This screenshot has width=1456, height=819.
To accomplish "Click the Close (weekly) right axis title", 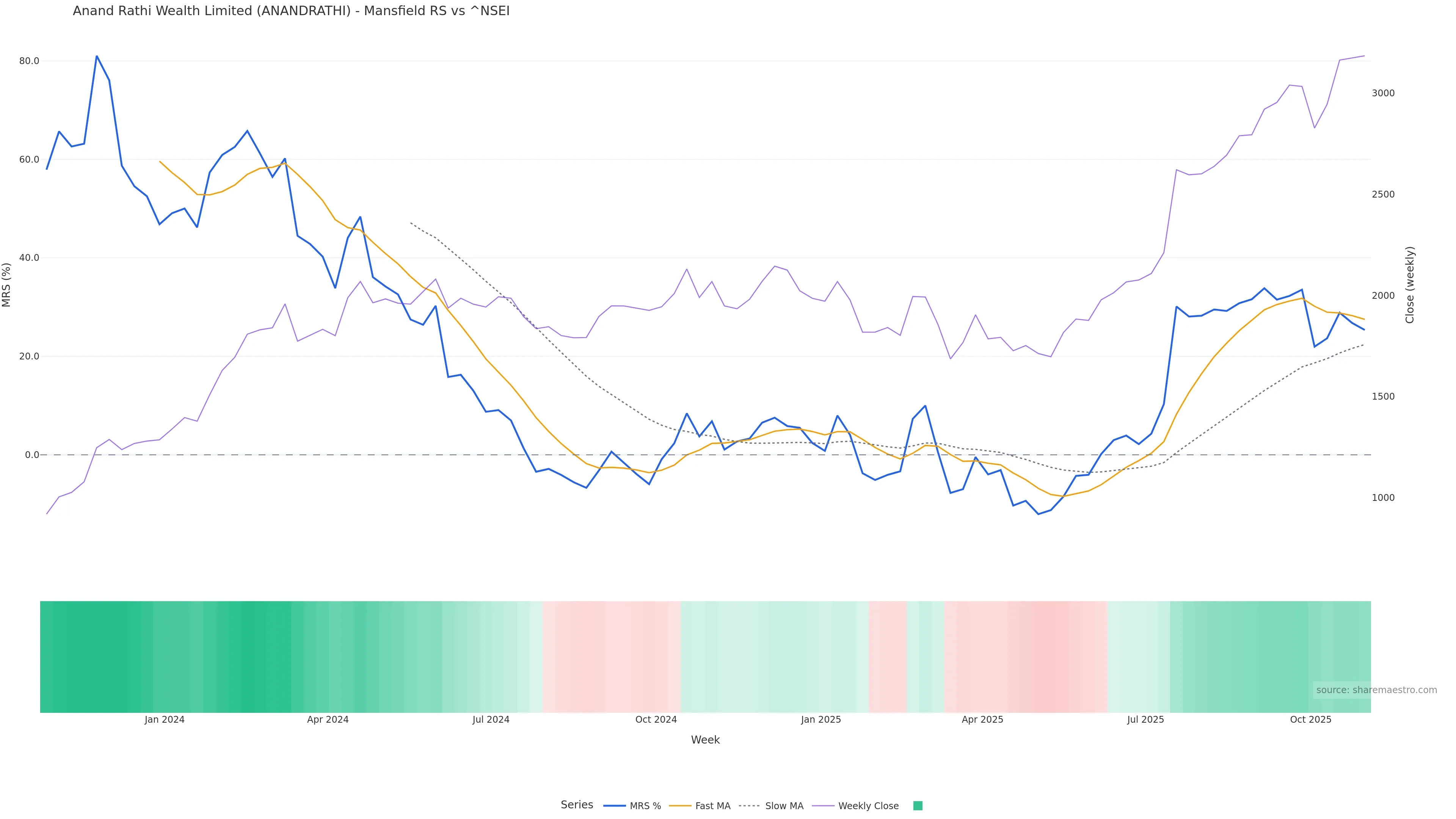I will pyautogui.click(x=1409, y=284).
